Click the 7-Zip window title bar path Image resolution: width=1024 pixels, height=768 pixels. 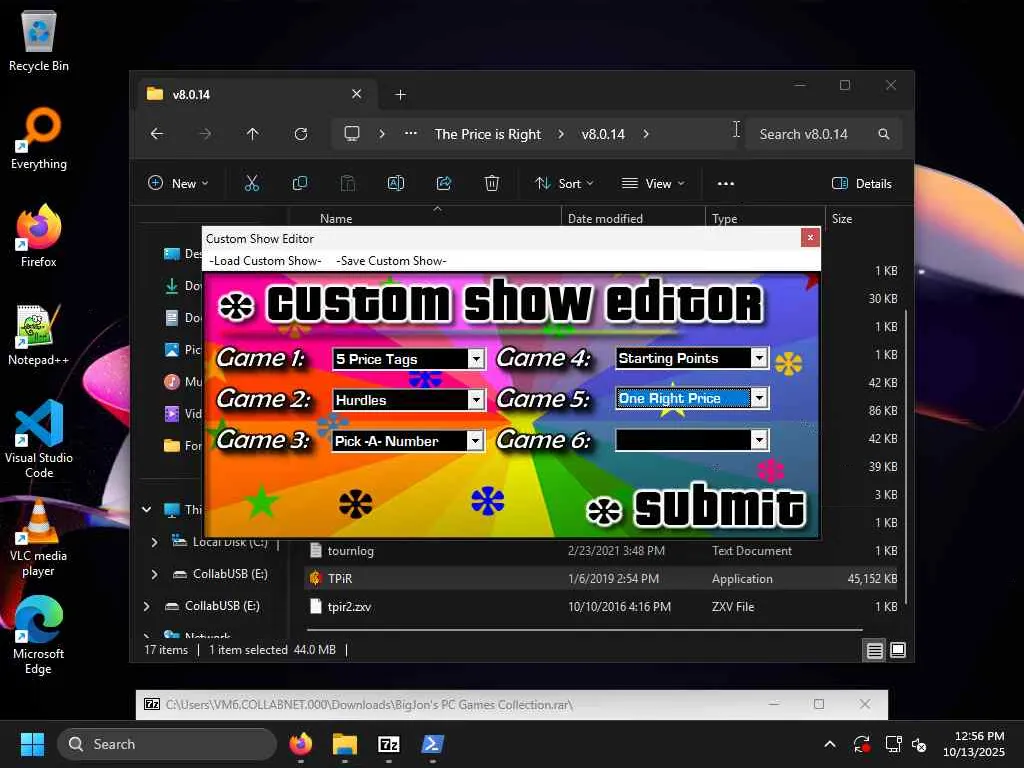(x=369, y=705)
